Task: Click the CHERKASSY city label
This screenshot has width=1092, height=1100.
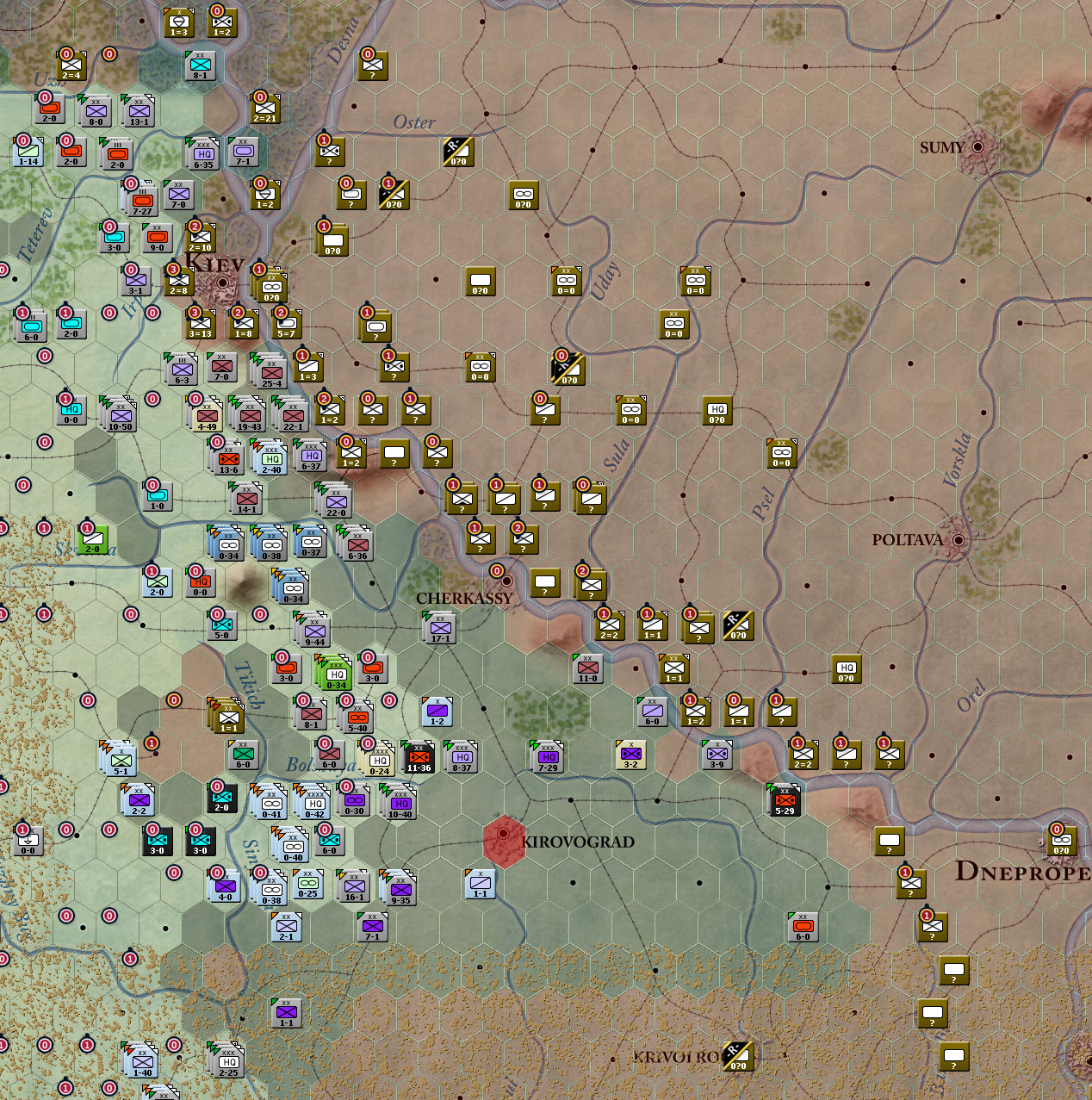Action: point(464,599)
